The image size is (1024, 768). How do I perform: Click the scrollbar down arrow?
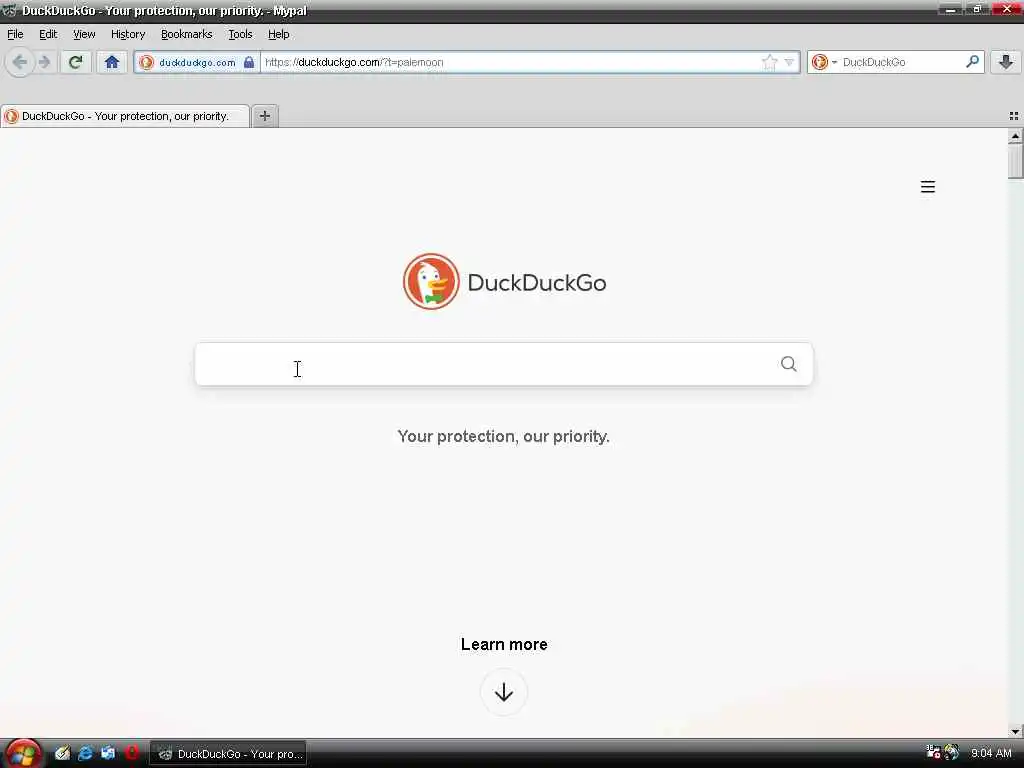(x=1015, y=731)
